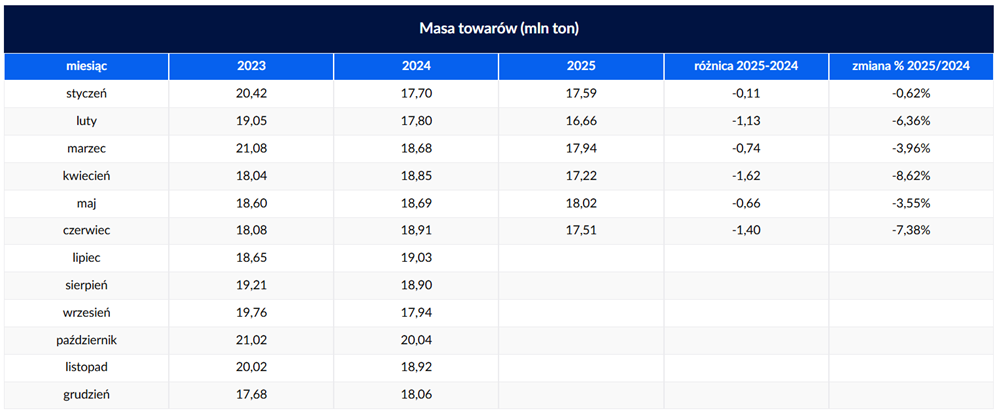Select the "luty" row label

pos(86,121)
